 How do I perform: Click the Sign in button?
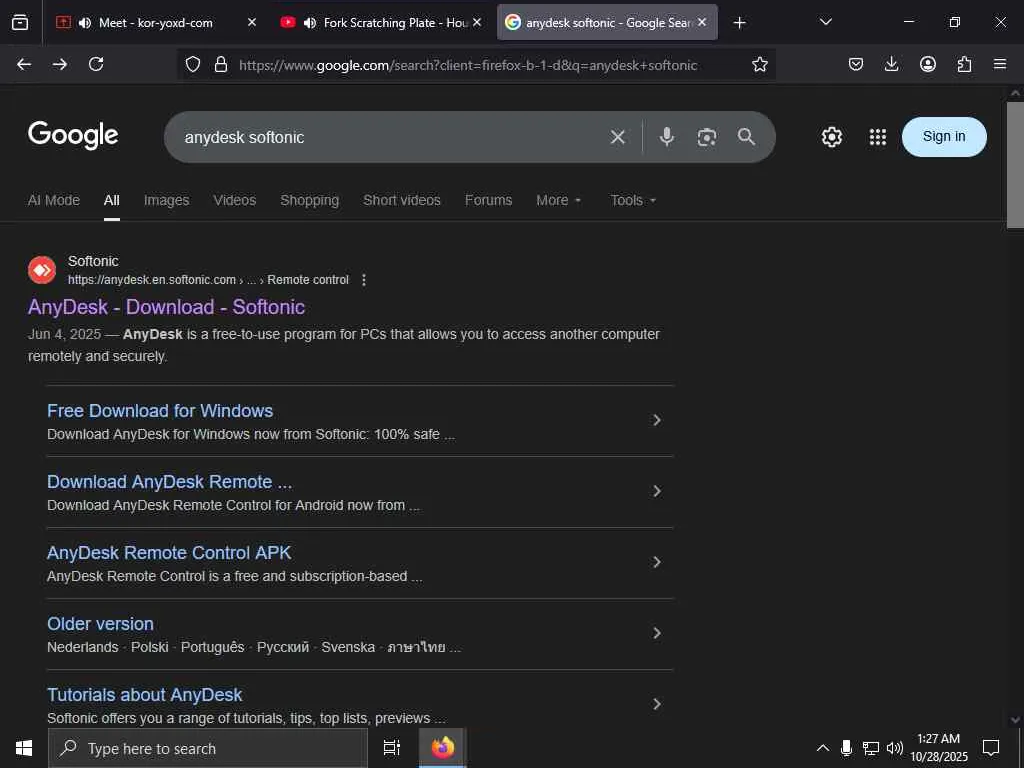[x=944, y=136]
